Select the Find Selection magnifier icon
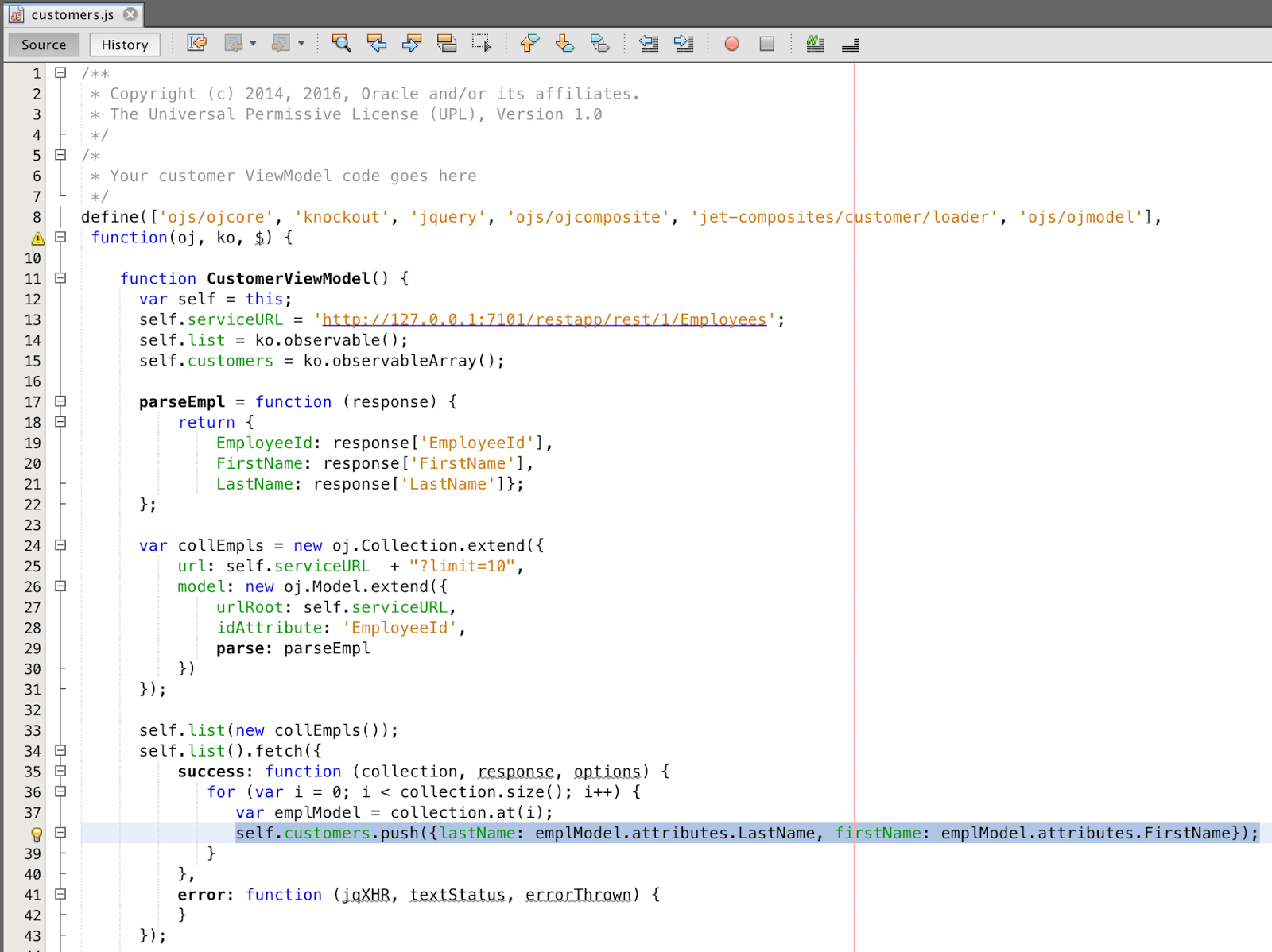 pyautogui.click(x=342, y=44)
